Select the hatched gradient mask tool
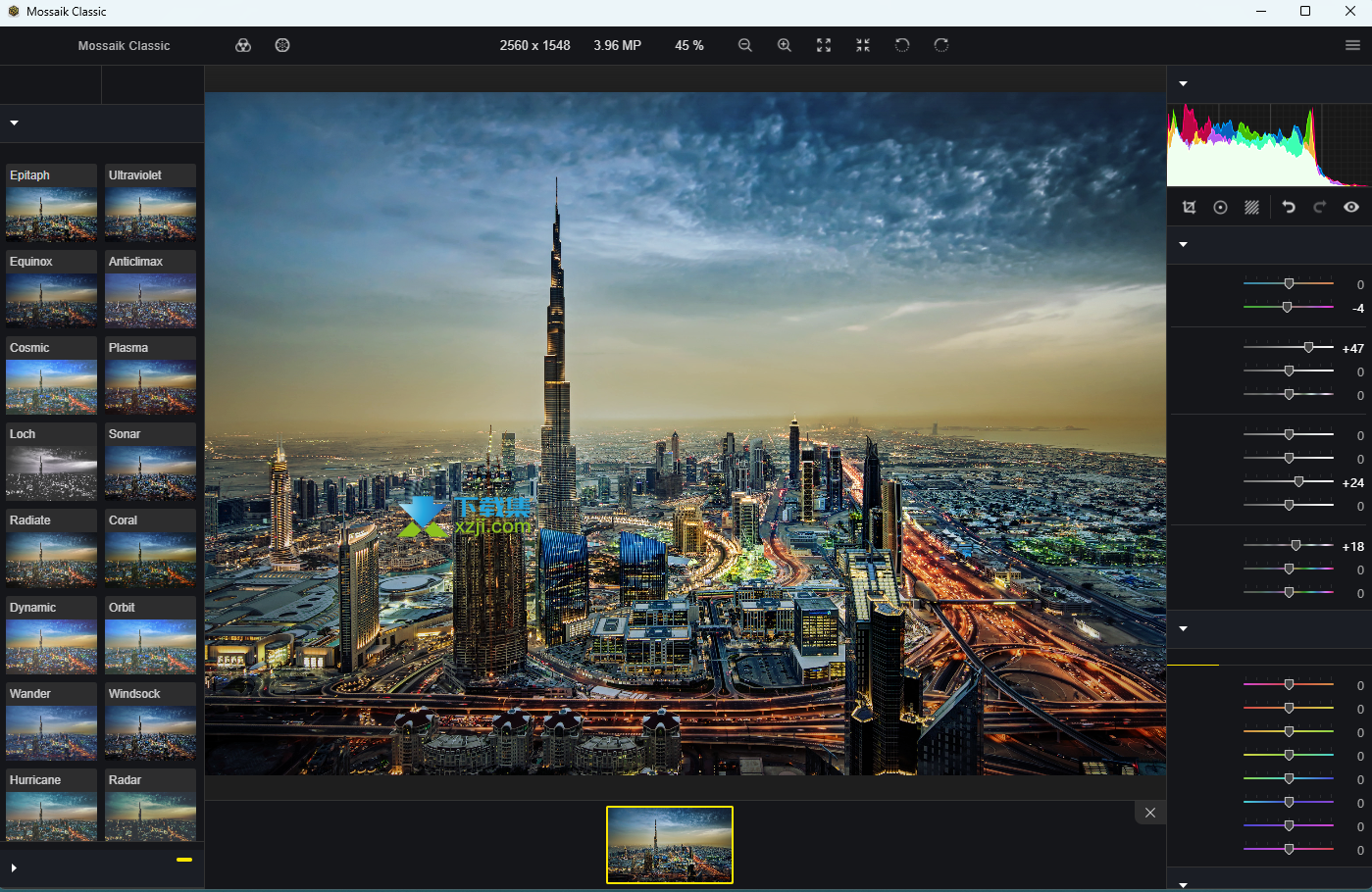This screenshot has height=892, width=1372. point(1251,207)
